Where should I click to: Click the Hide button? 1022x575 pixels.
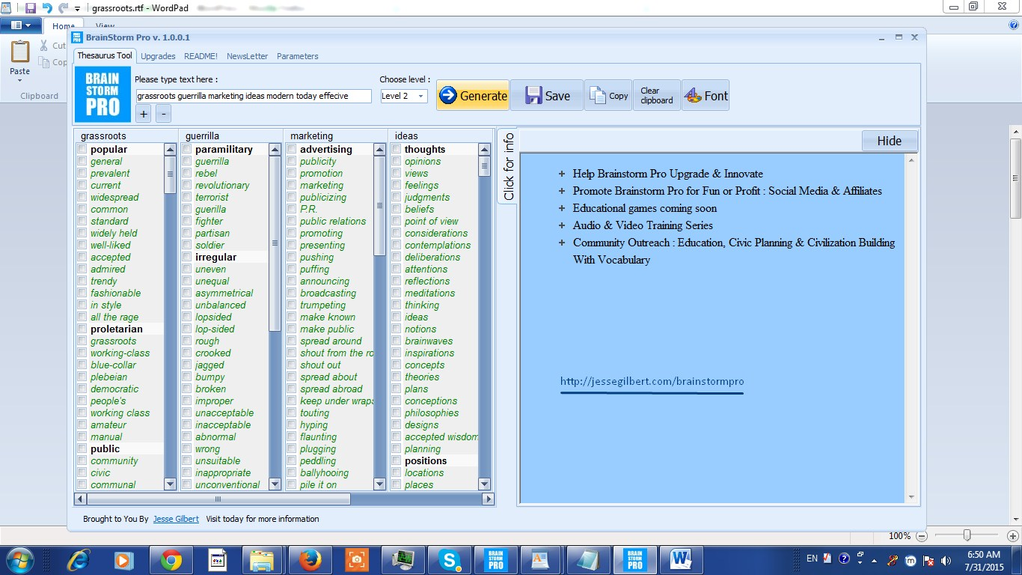coord(889,141)
